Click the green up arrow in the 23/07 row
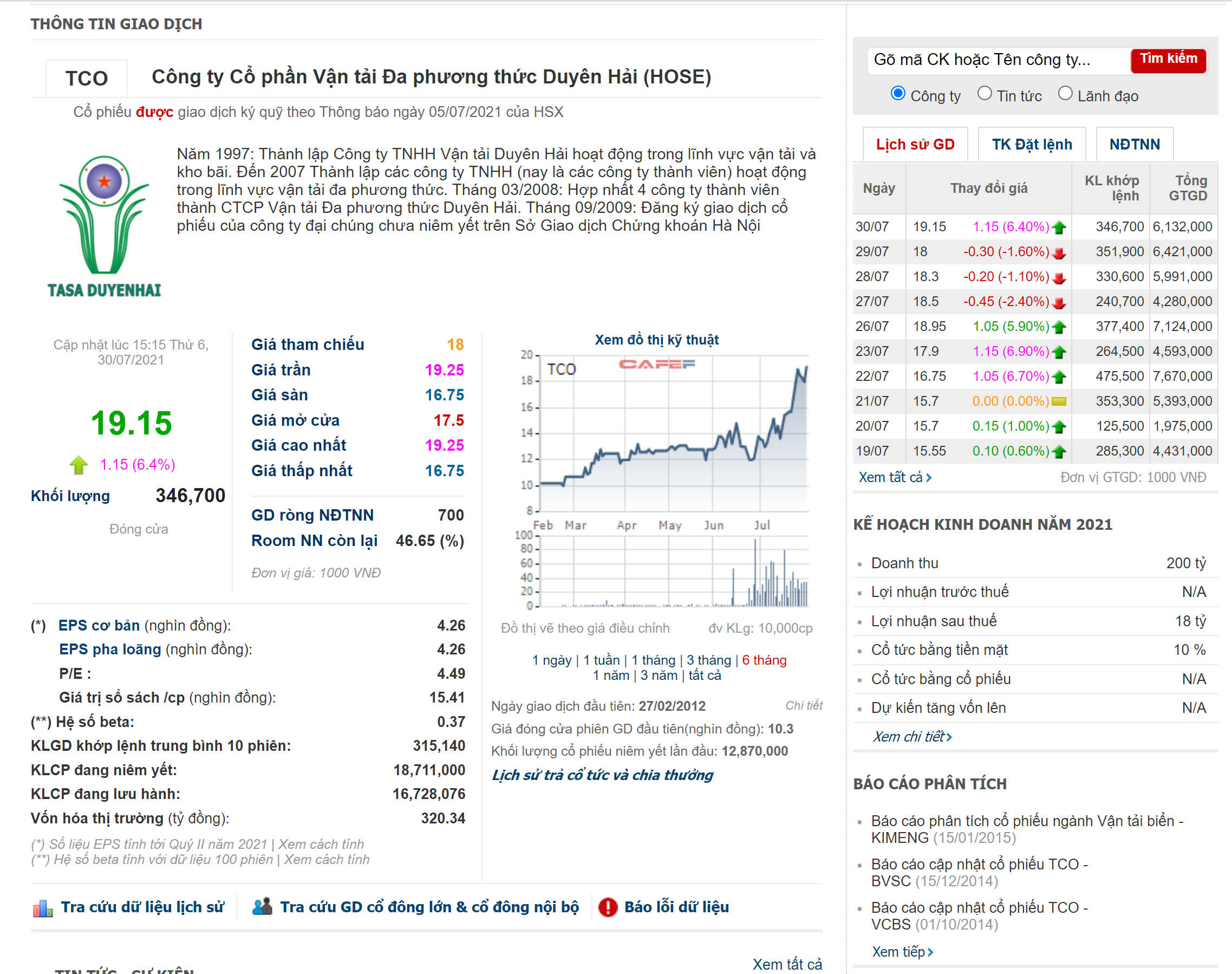1232x974 pixels. (1059, 353)
